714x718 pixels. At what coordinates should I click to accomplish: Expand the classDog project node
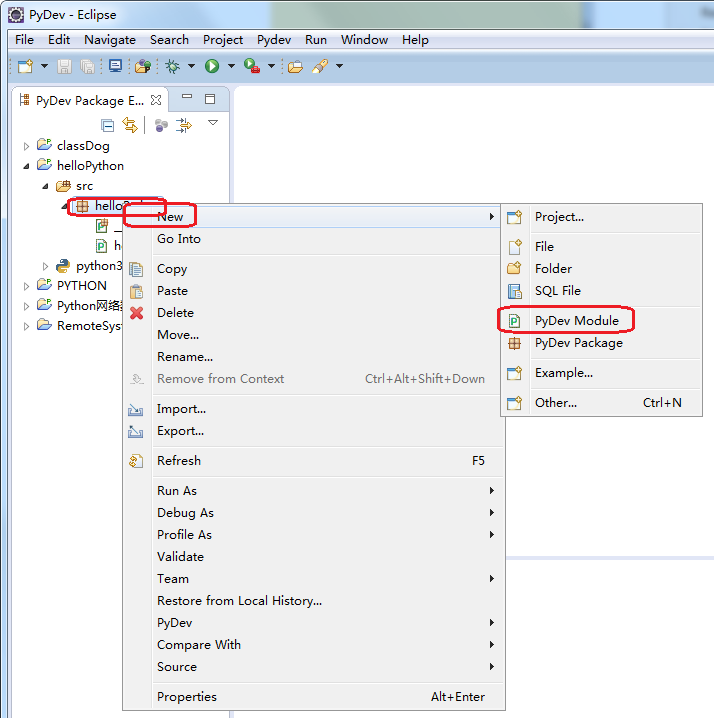26,147
